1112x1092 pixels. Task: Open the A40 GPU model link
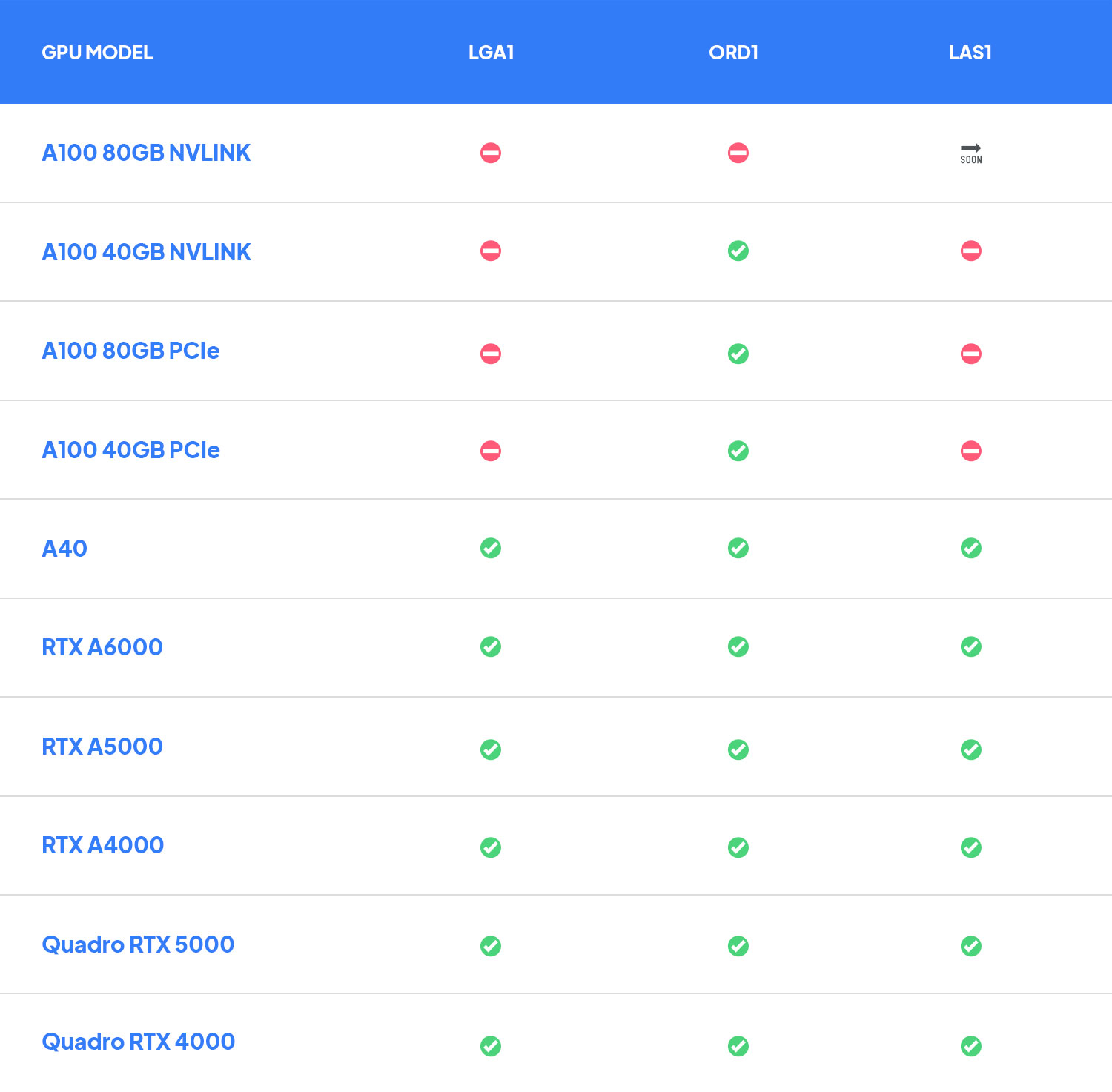coord(64,549)
